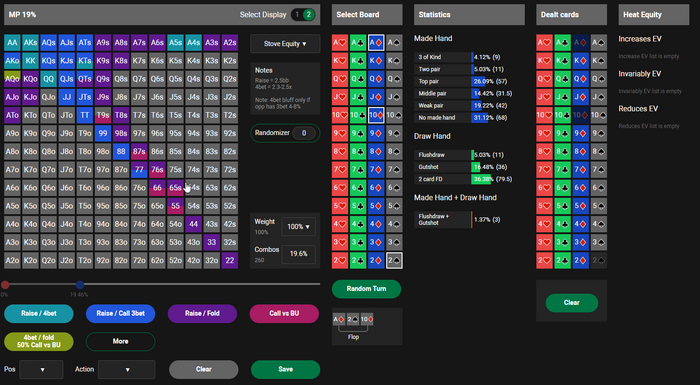Toggle AA hand in range grid

12,42
